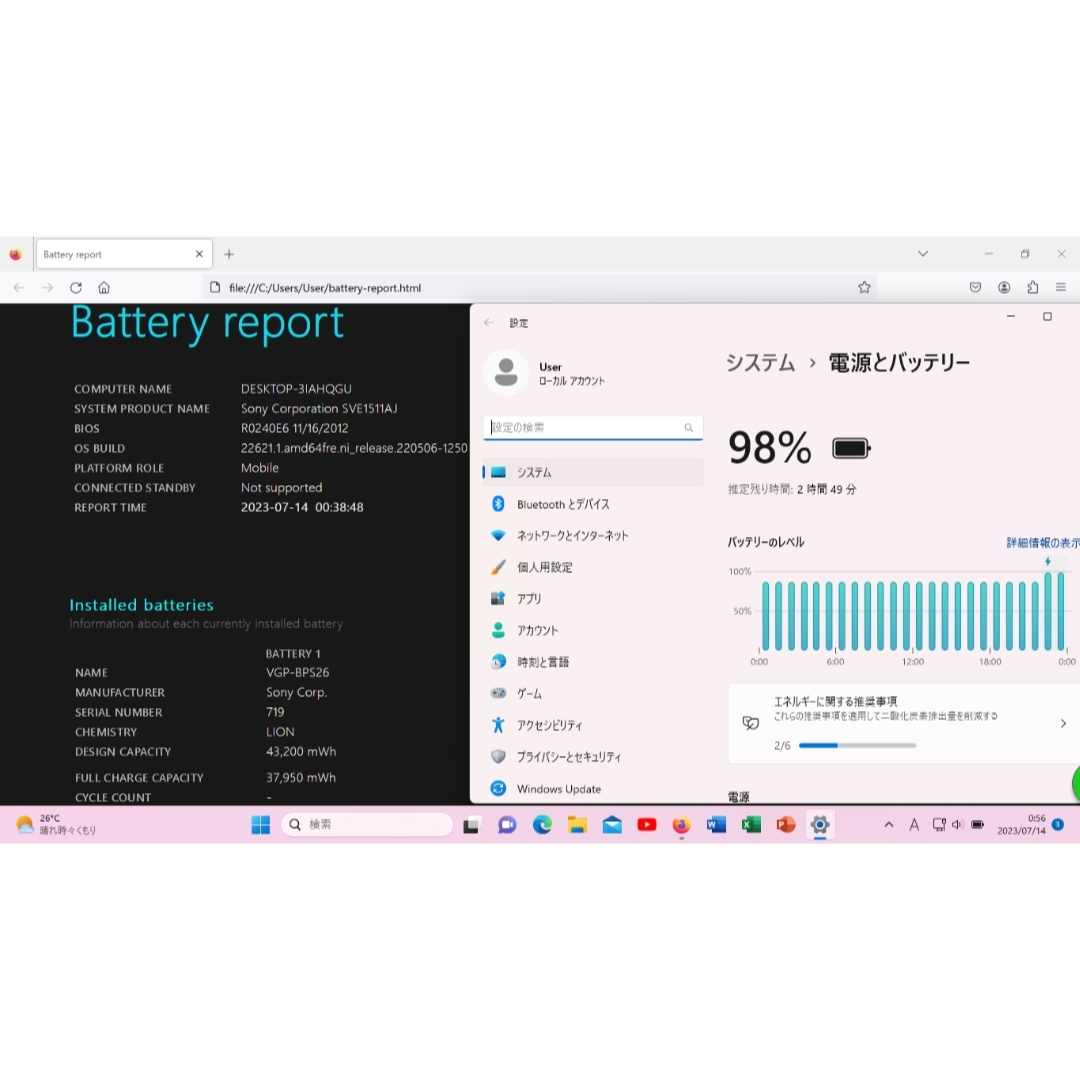Open the clock showing 0:56 2023/07/14
Image resolution: width=1080 pixels, height=1080 pixels.
pyautogui.click(x=1021, y=824)
